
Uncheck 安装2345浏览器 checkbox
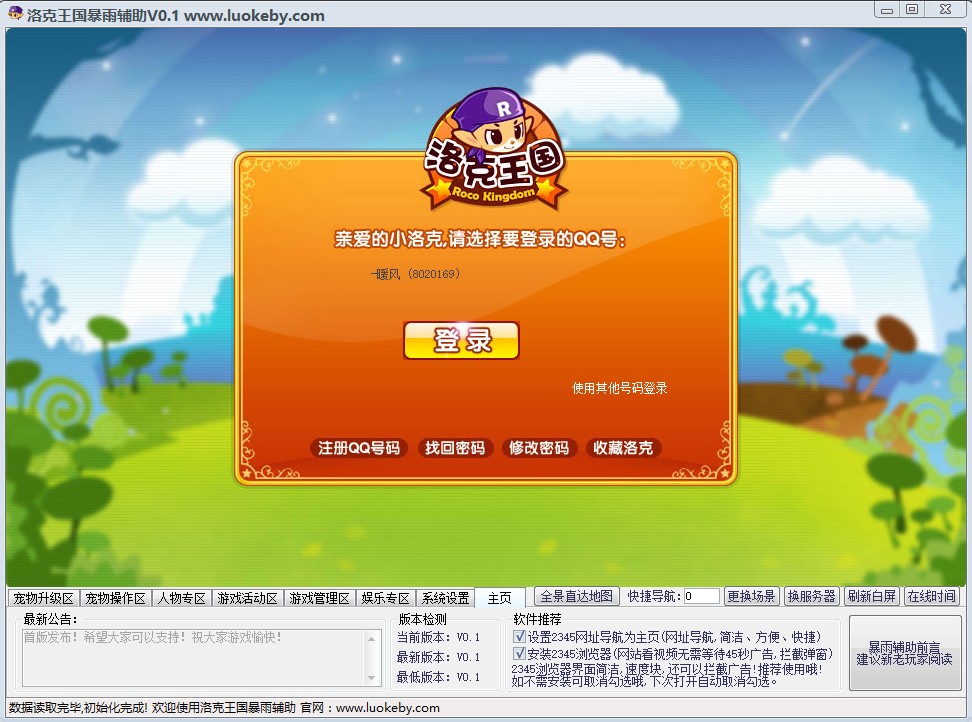click(519, 653)
